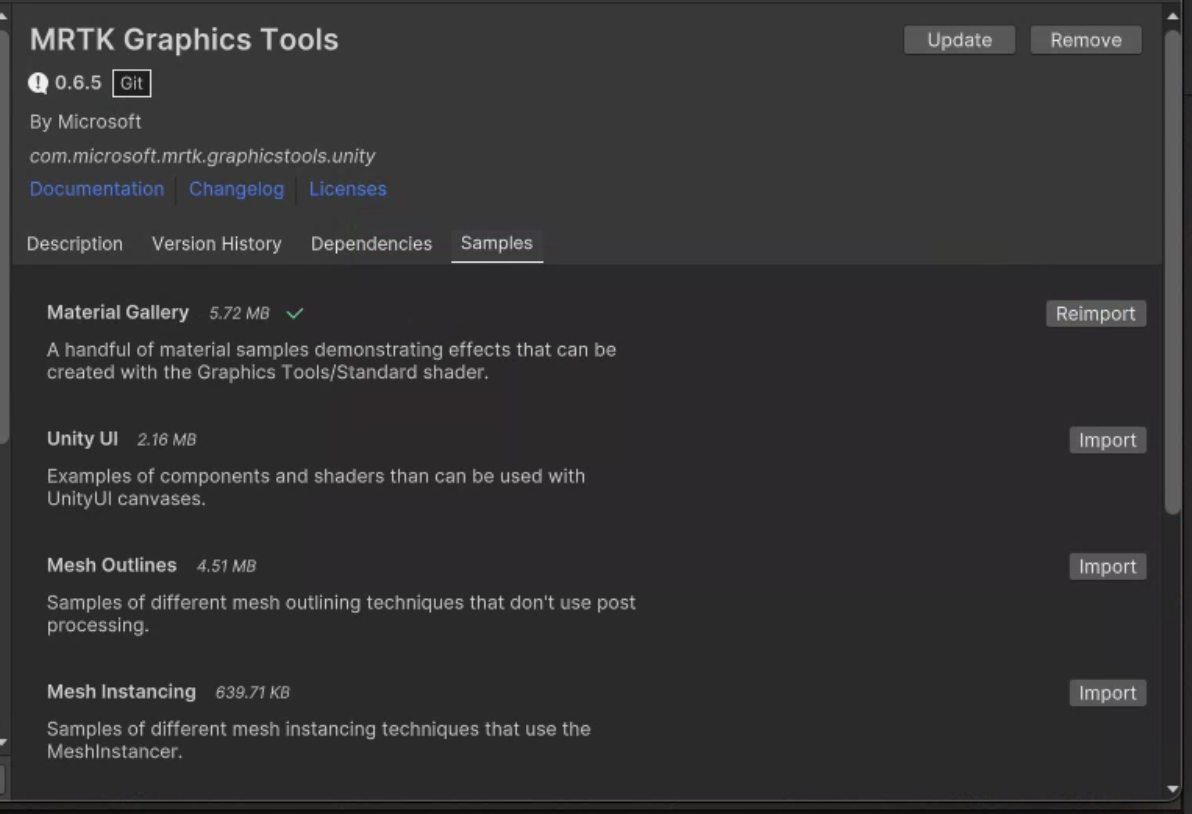
Task: Click the 5.72 MB size label
Action: [x=239, y=313]
